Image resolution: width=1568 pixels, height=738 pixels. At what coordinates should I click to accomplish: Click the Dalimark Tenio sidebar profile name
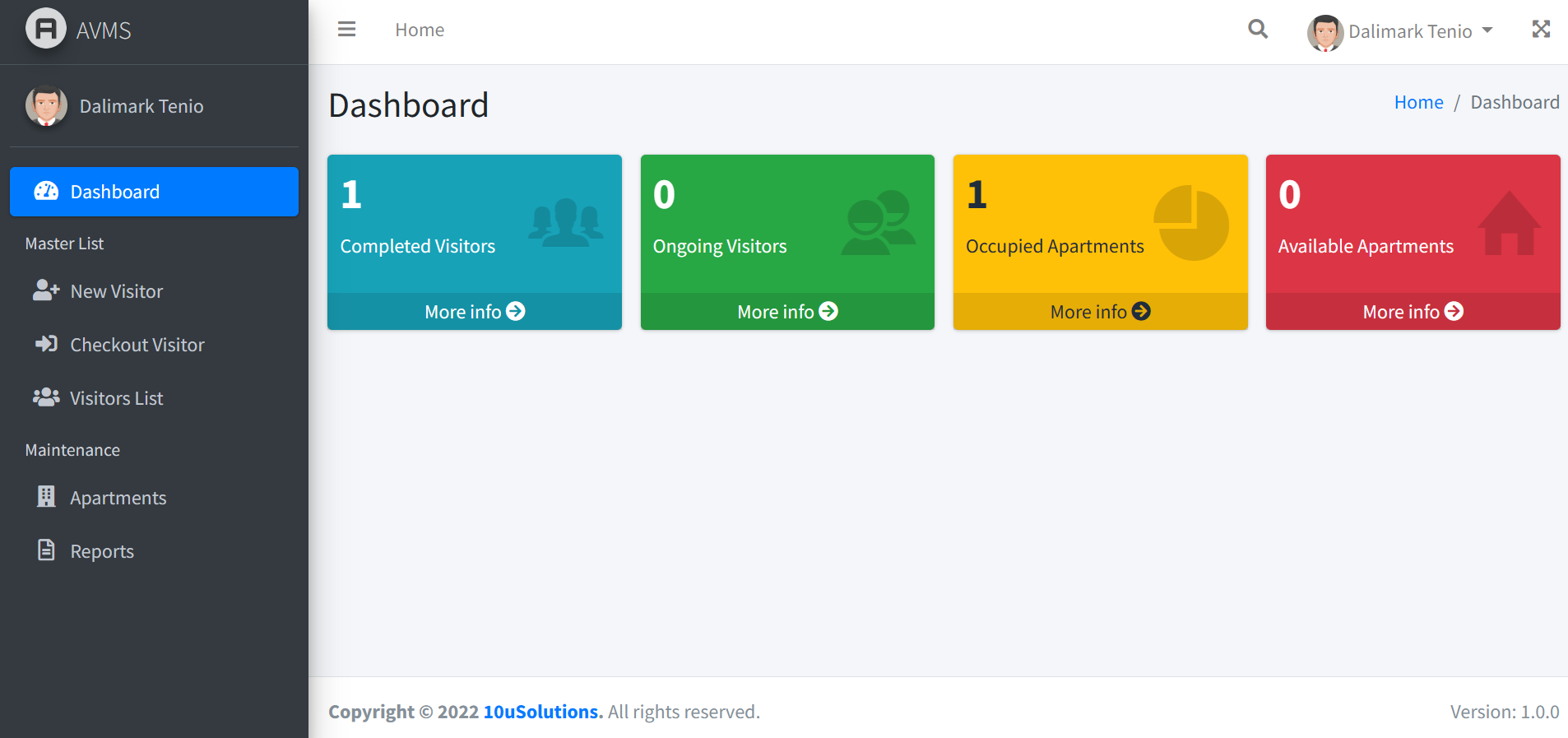pos(141,106)
